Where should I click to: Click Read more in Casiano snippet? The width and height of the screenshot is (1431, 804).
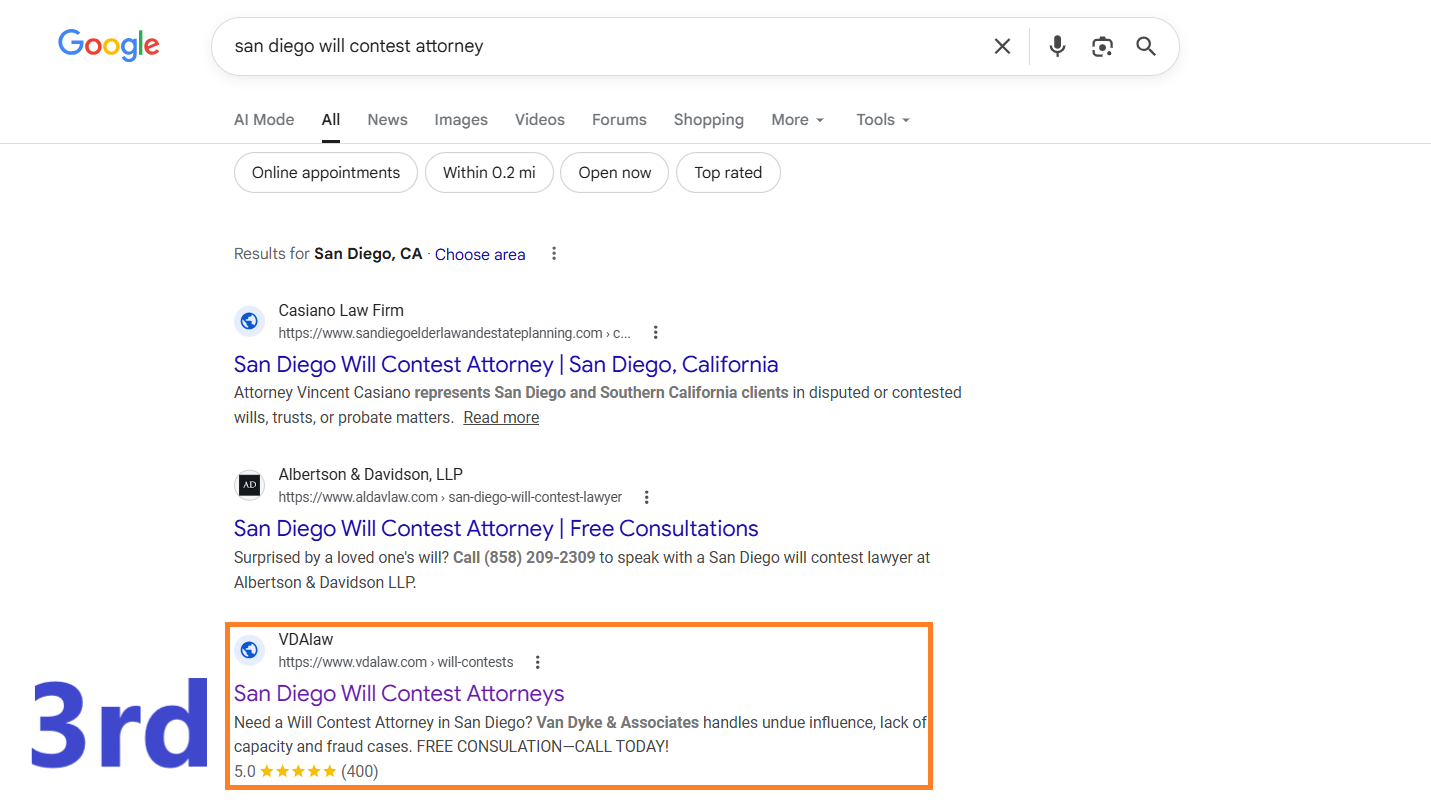tap(501, 418)
